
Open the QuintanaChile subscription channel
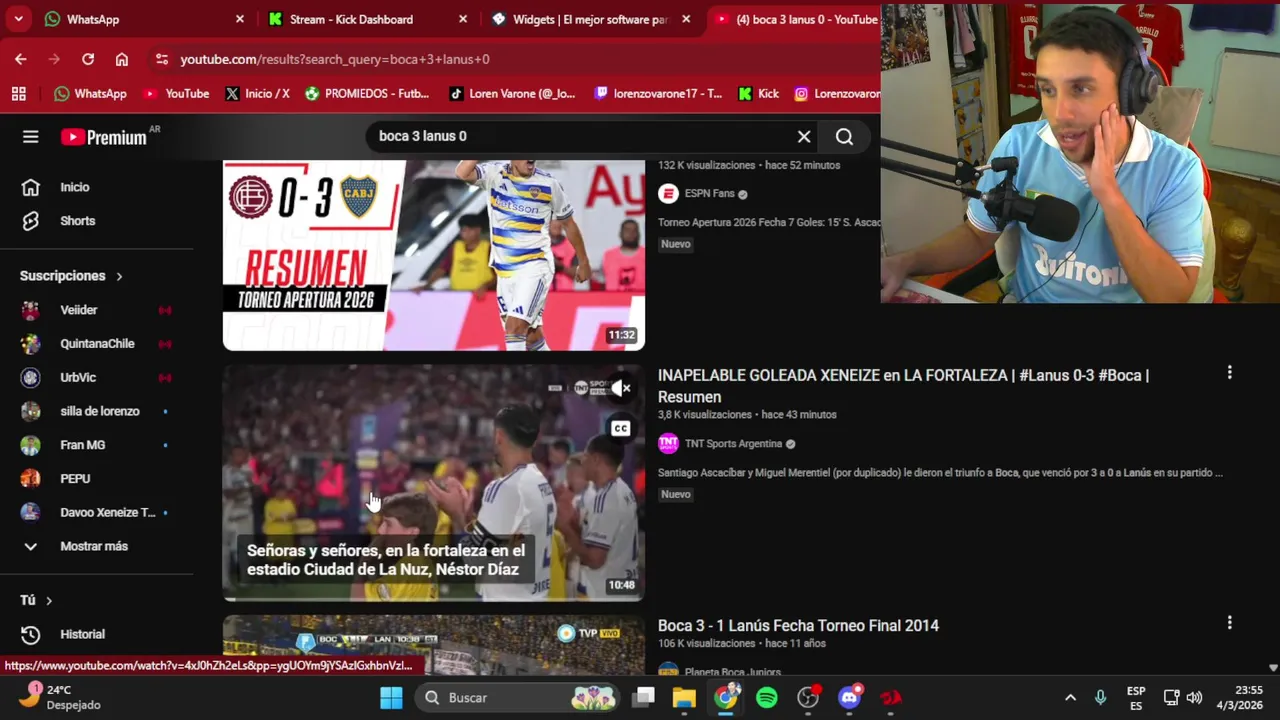[x=97, y=344]
